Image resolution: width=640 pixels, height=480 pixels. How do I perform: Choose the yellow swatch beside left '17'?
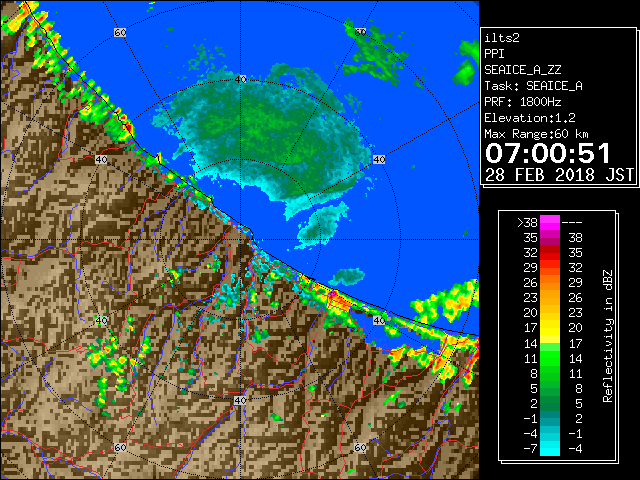[550, 328]
